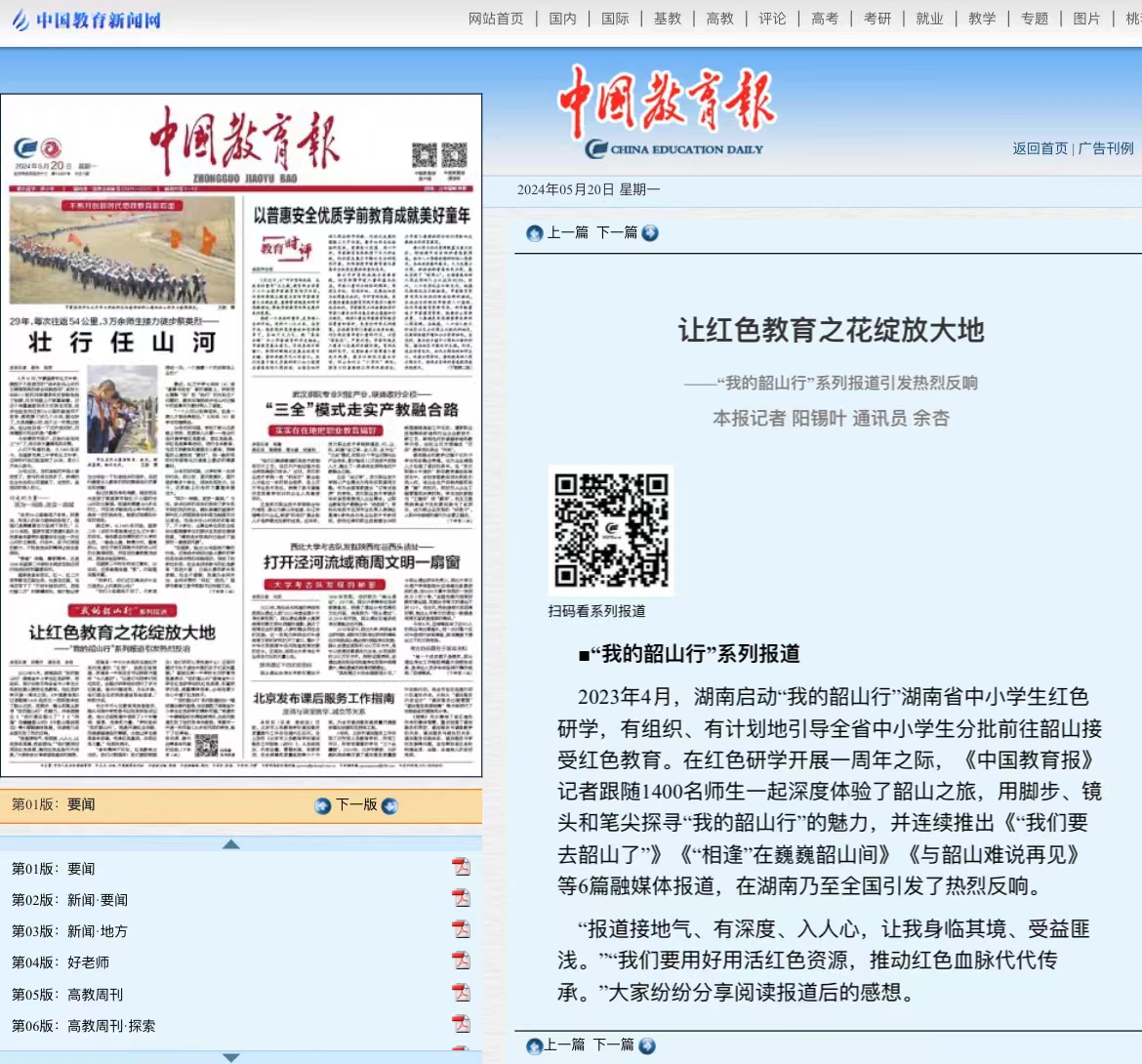Click the bottom 上一篇 arrow icon
Screen dimensions: 1142x1064
pyautogui.click(x=534, y=1046)
